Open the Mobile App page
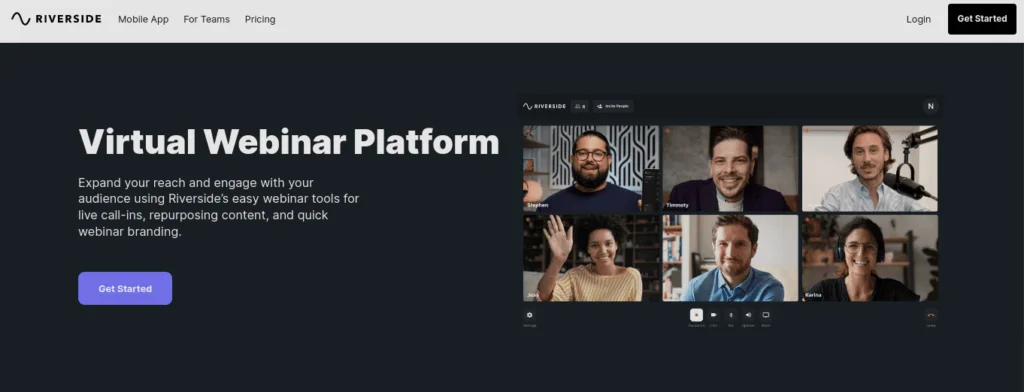This screenshot has width=1024, height=392. 143,20
